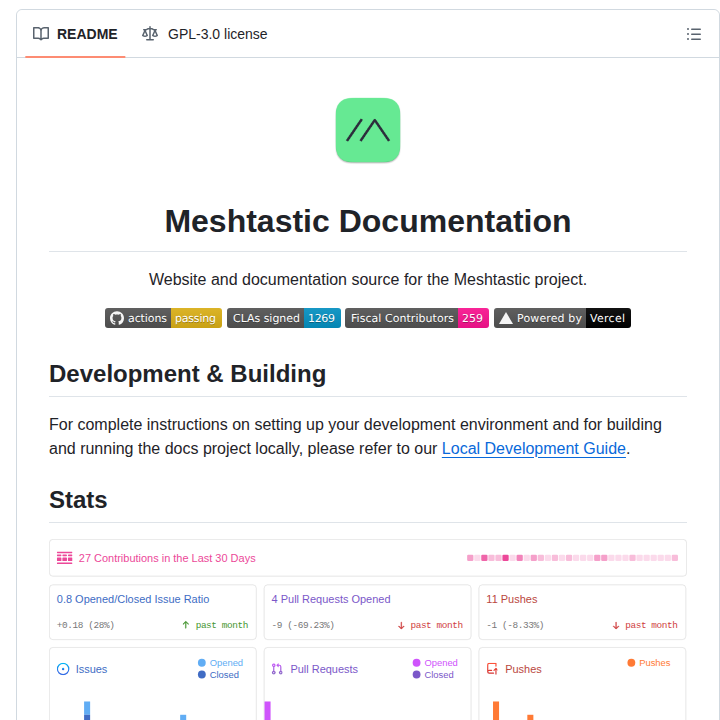Select 0.8 Opened/Closed Issue Ratio card title

[133, 599]
